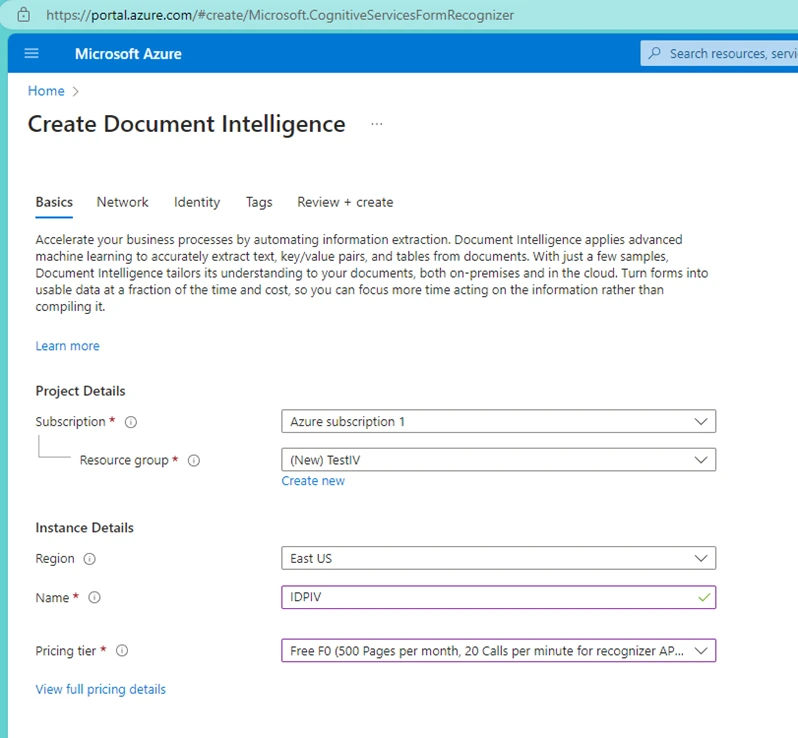
Task: Click the Subscription info icon
Action: pyautogui.click(x=131, y=422)
